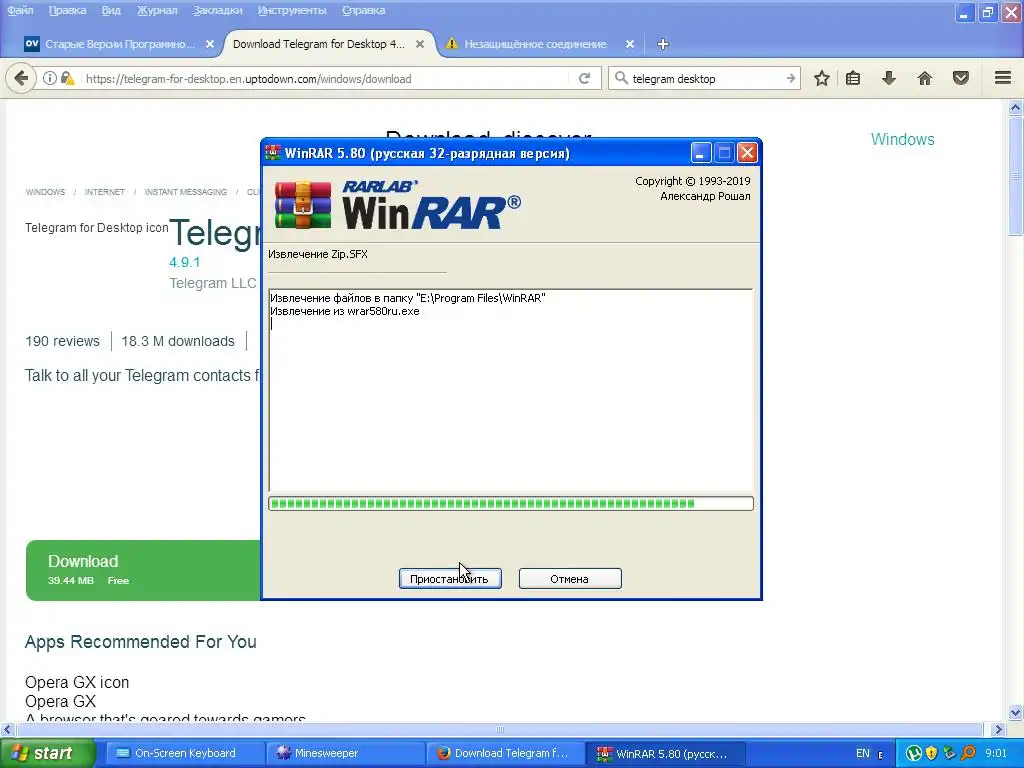Click the INSTANT MESSAGING breadcrumb link
Image resolution: width=1024 pixels, height=768 pixels.
point(185,192)
